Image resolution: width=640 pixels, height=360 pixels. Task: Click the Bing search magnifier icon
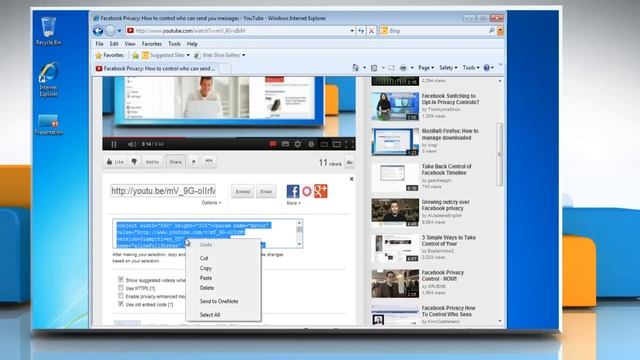click(492, 31)
